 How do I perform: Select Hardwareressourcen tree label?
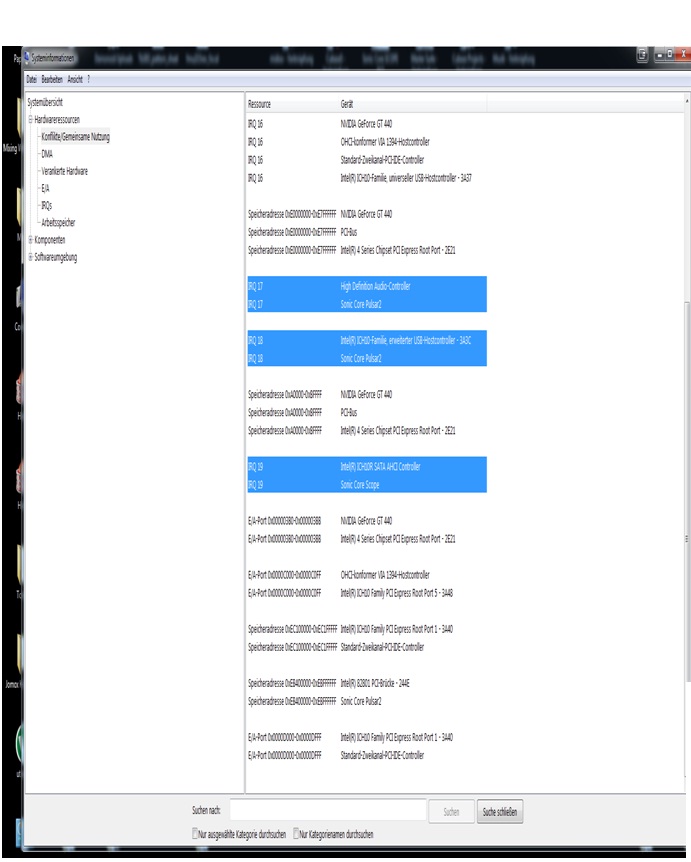[57, 119]
